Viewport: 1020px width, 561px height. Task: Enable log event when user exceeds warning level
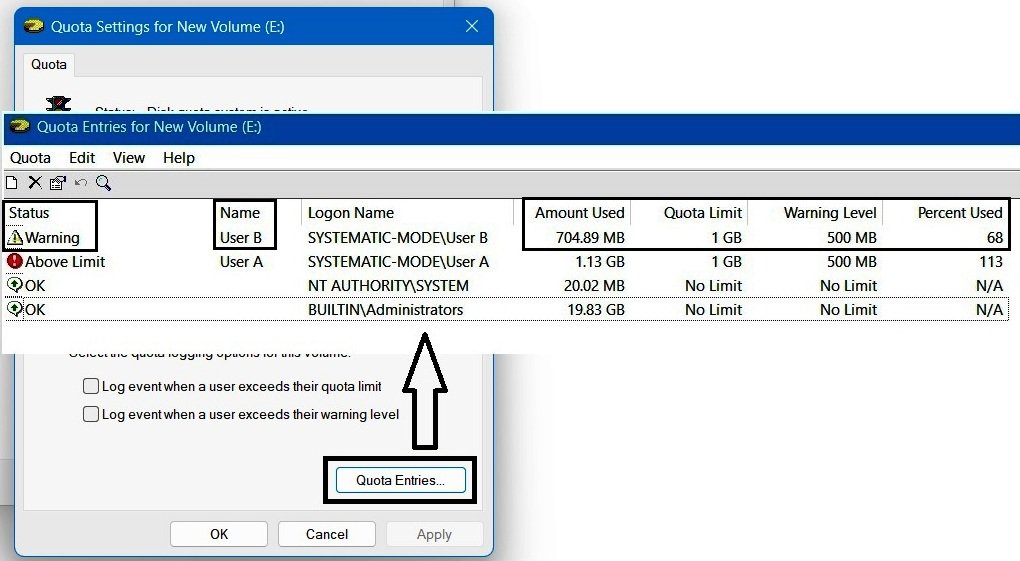[91, 414]
